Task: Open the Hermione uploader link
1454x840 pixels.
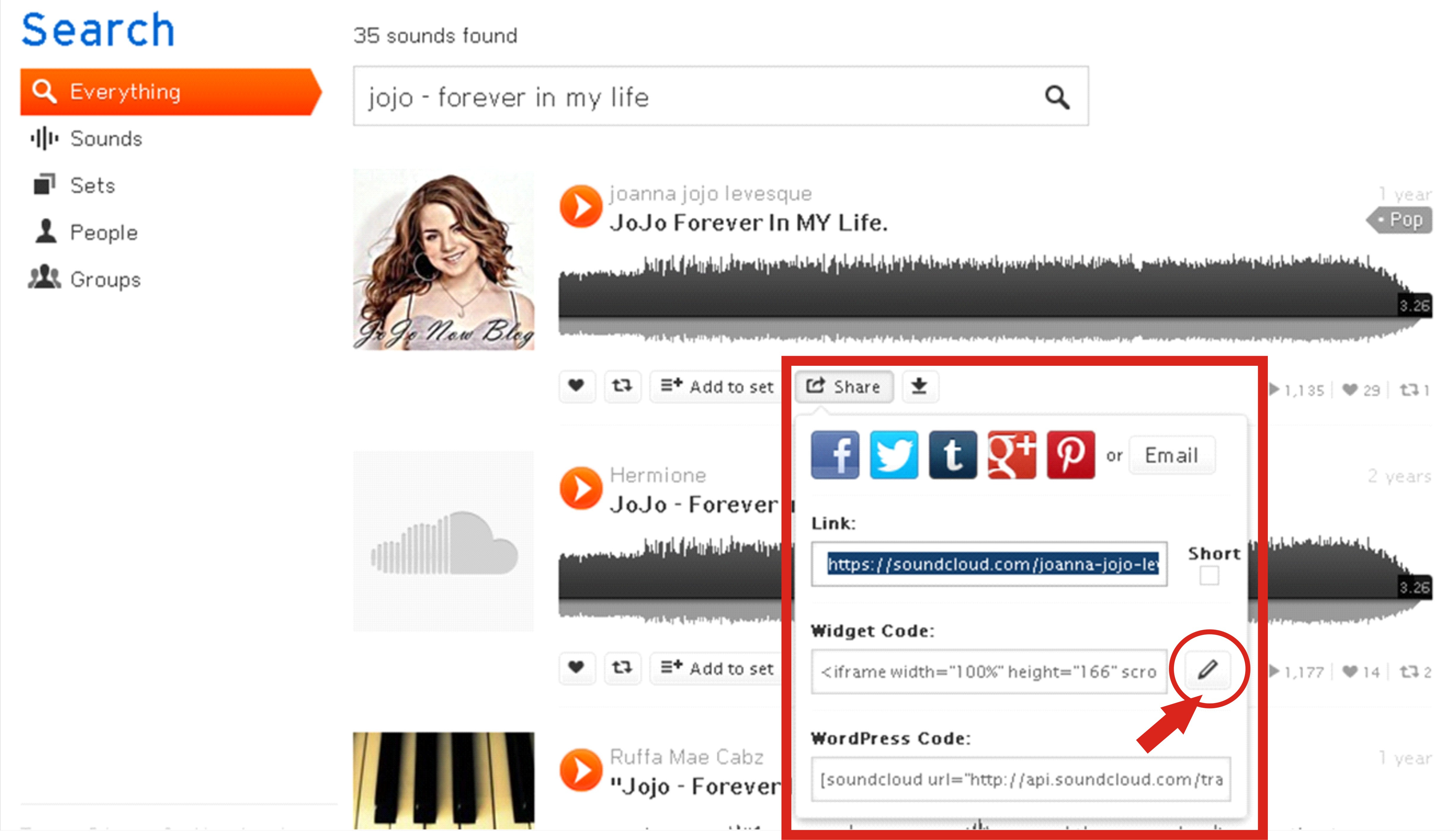Action: click(x=657, y=475)
